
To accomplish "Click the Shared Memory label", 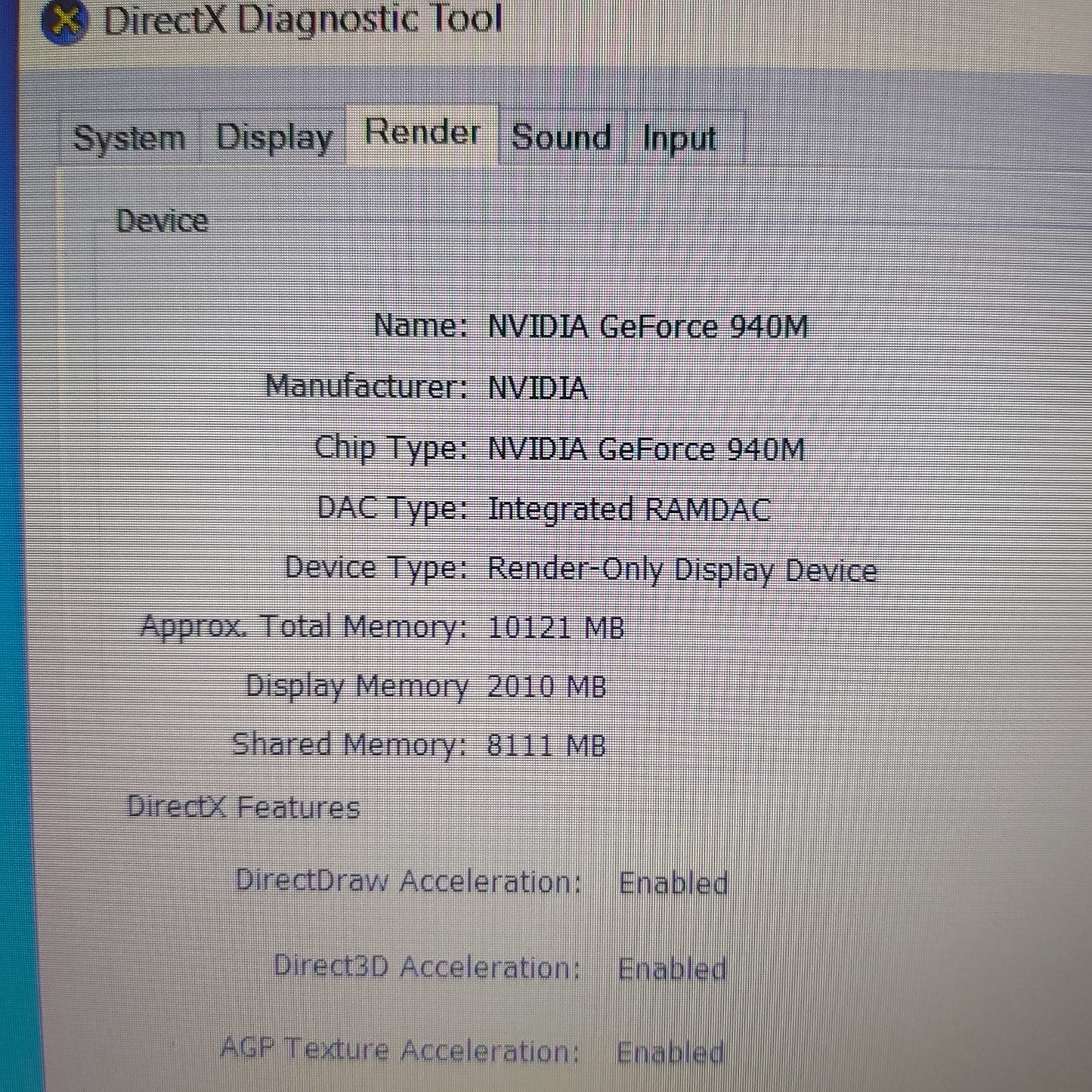I will point(349,745).
